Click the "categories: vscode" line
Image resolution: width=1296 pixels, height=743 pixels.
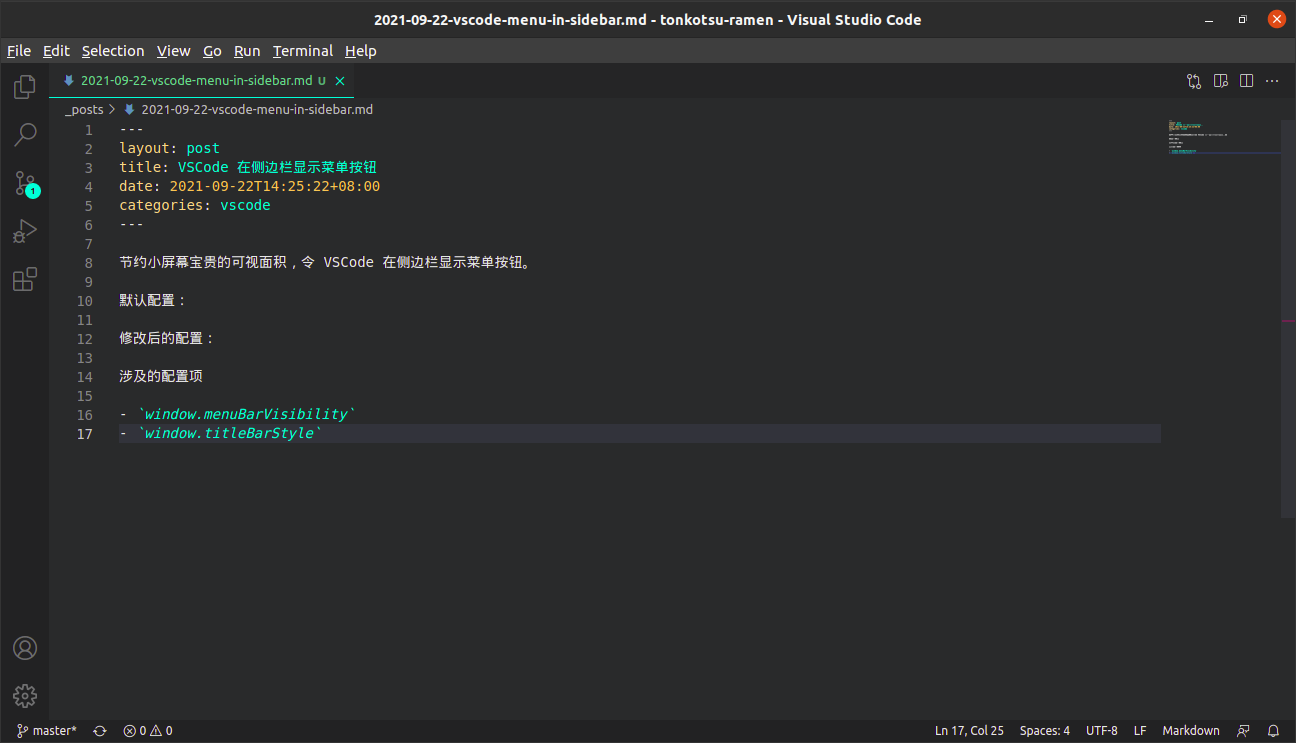coord(195,206)
